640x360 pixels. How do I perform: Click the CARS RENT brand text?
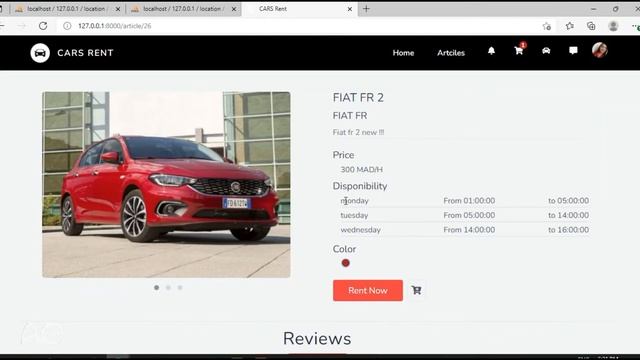click(85, 53)
